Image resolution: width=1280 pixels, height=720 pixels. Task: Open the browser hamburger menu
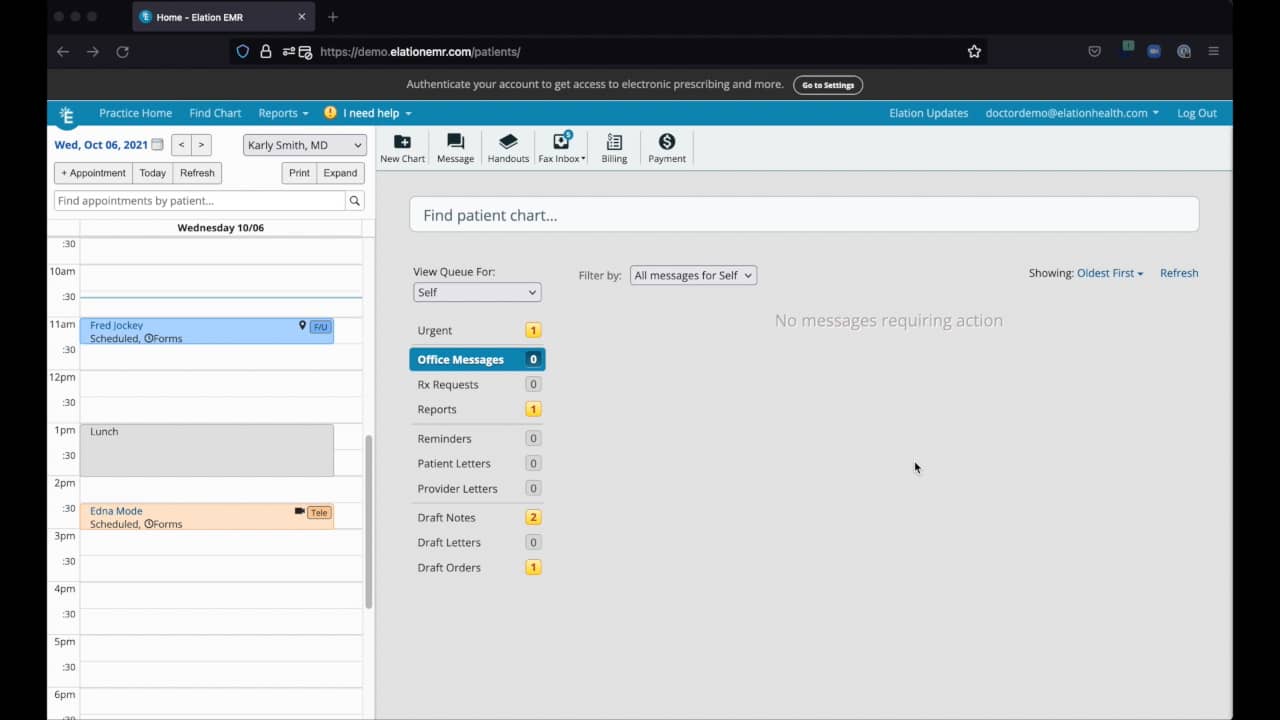tap(1213, 51)
